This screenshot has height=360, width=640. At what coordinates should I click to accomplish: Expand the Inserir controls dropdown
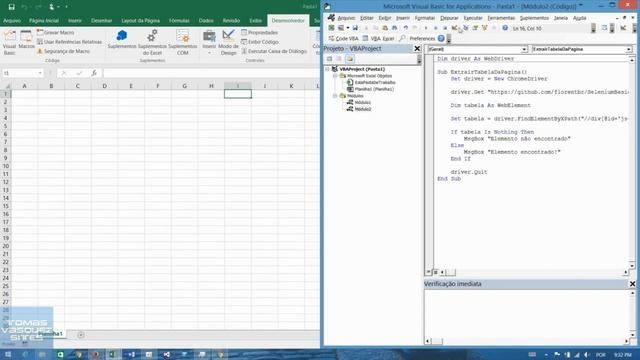(209, 42)
